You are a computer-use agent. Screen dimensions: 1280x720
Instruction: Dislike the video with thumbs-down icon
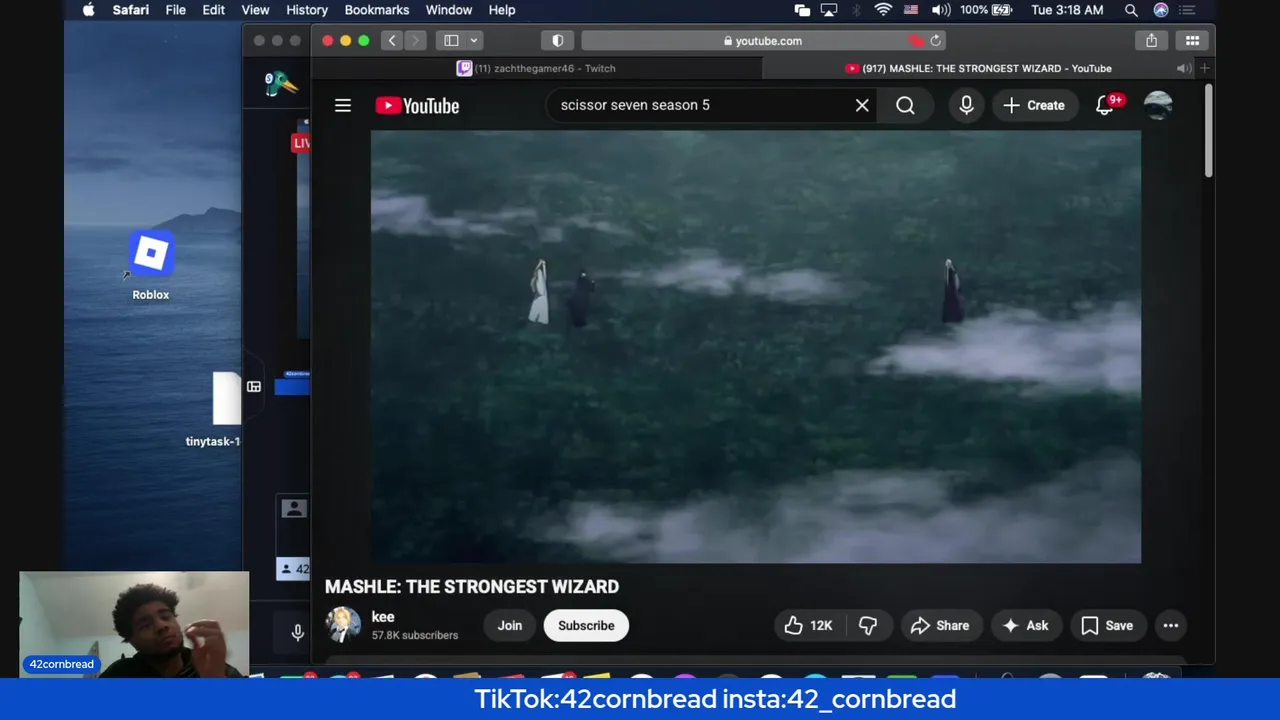click(x=868, y=625)
